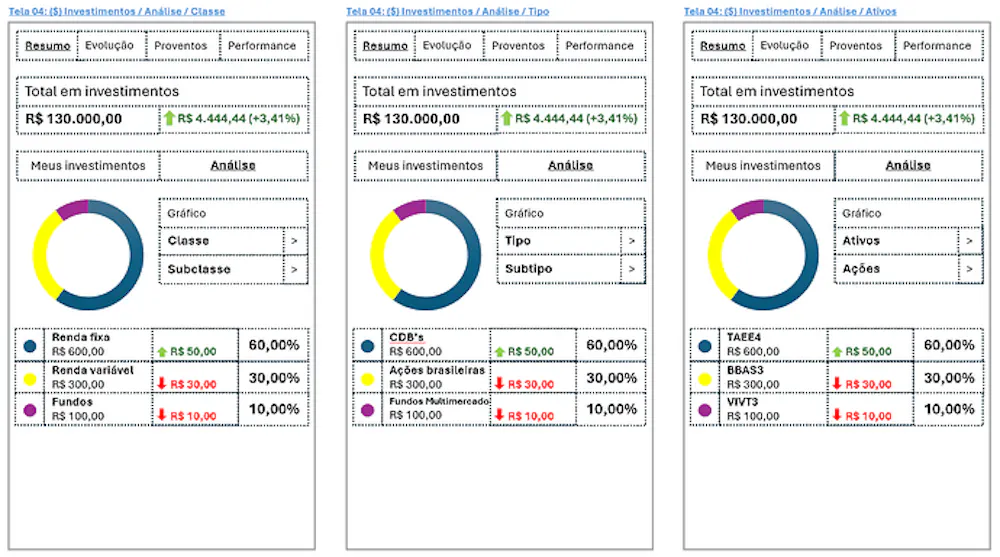Click red loss arrow in Ações brasileiras row

499,383
